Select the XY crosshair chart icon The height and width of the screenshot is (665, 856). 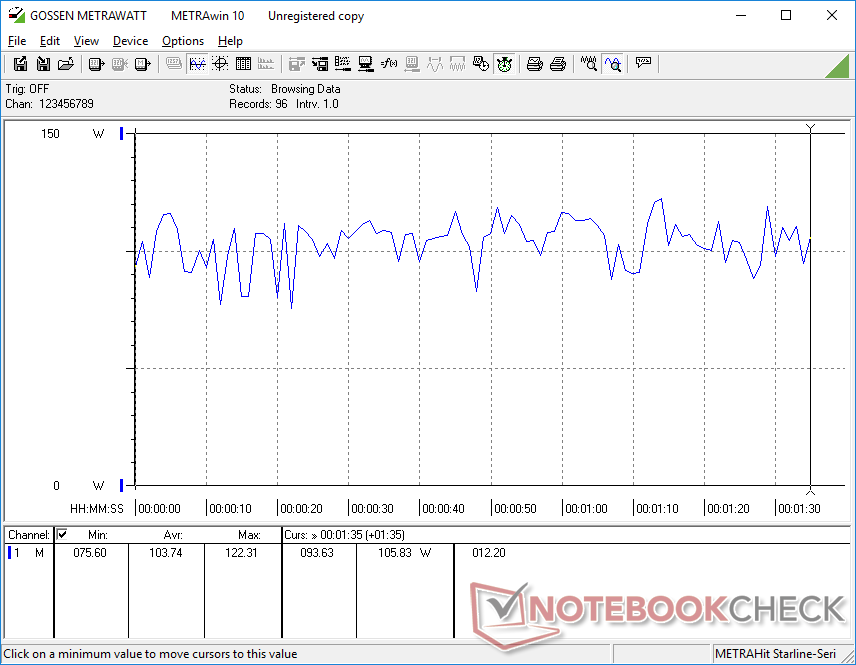[x=220, y=64]
